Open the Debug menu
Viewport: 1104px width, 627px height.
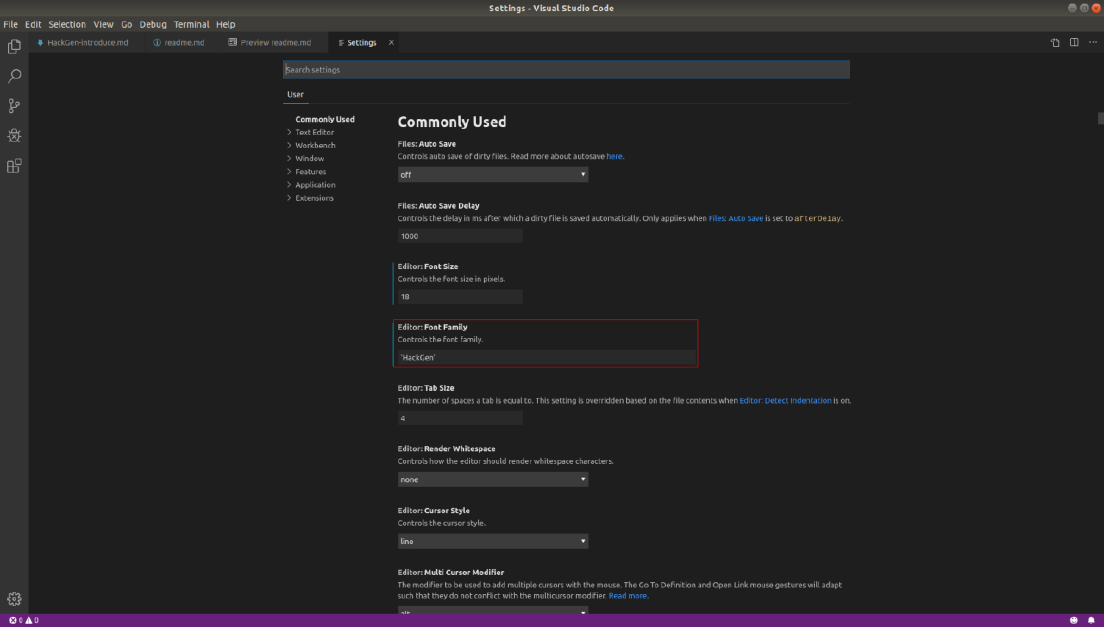point(153,24)
